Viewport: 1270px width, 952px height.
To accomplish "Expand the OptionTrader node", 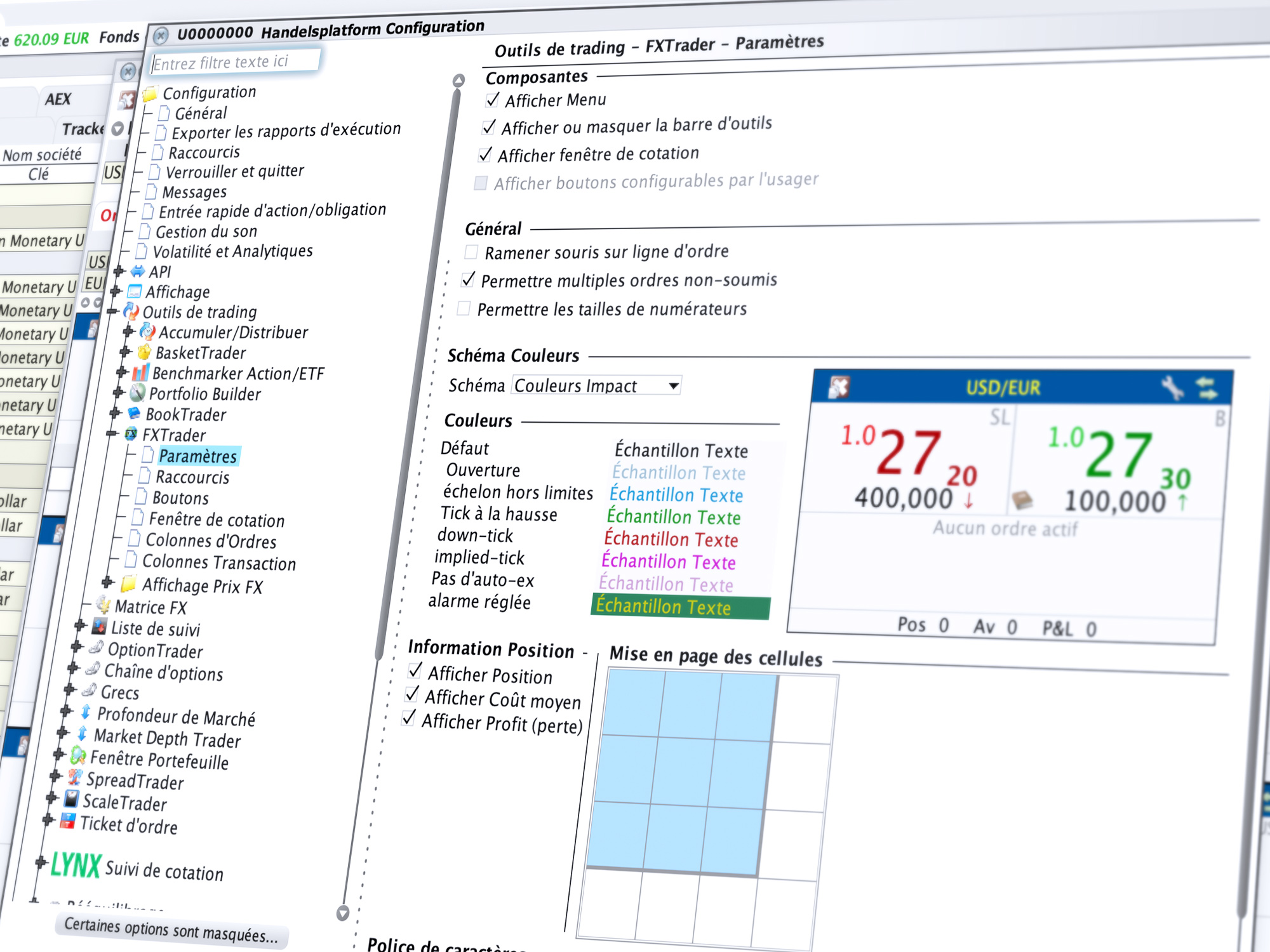I will click(x=76, y=647).
